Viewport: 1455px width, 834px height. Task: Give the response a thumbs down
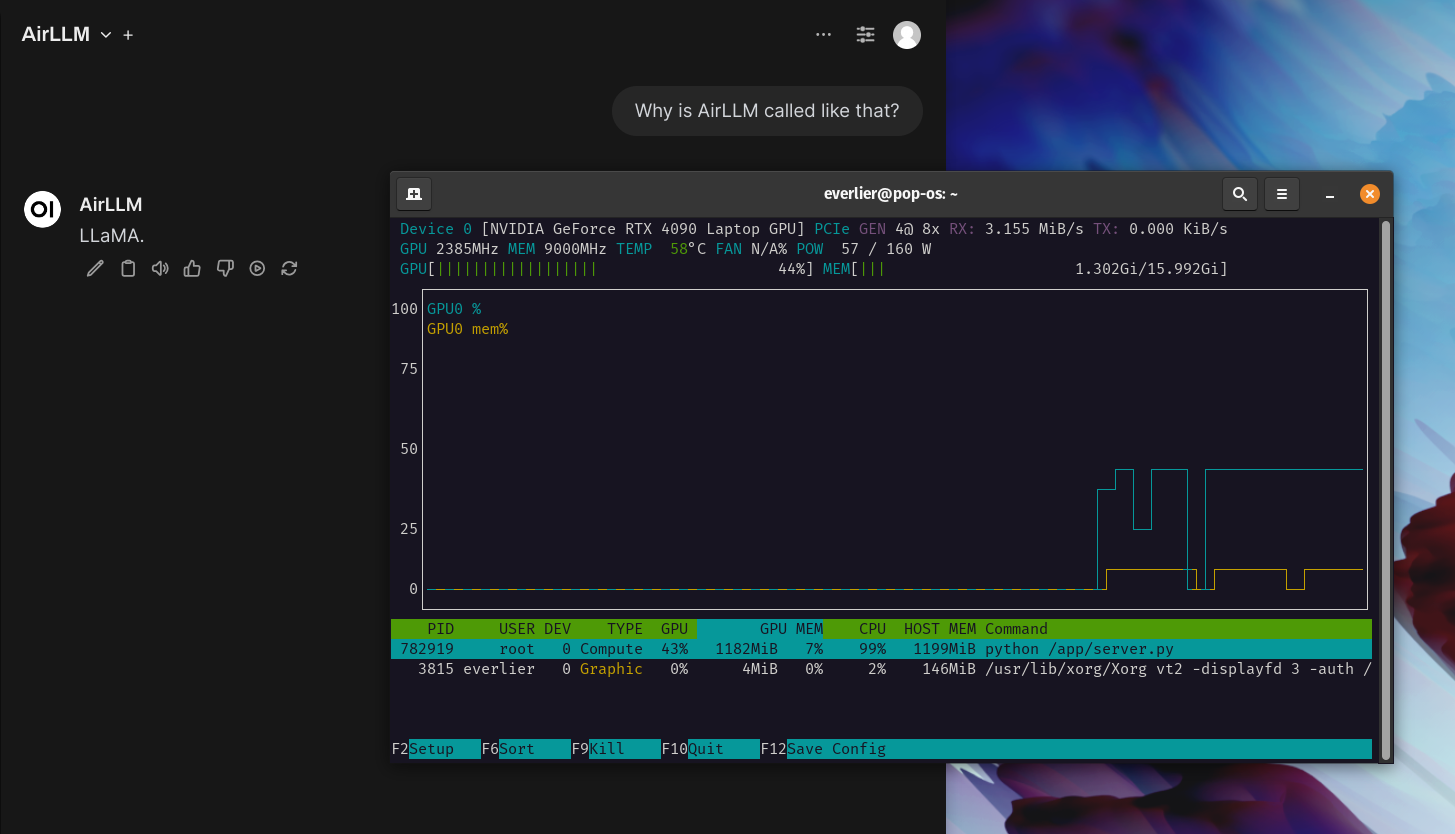(225, 268)
